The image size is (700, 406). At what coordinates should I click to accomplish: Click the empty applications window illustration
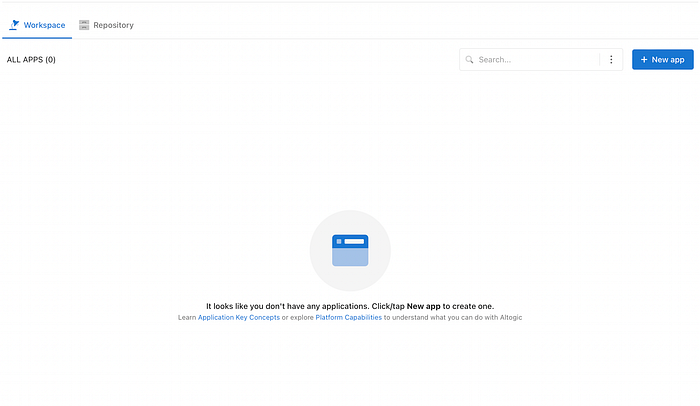tap(350, 251)
